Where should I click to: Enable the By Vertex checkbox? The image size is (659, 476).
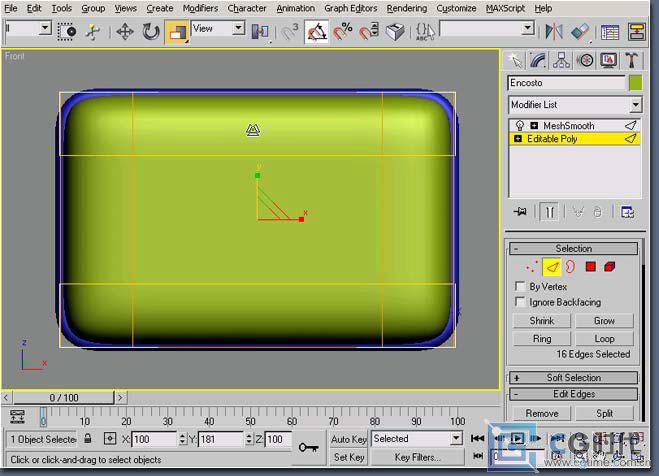520,287
